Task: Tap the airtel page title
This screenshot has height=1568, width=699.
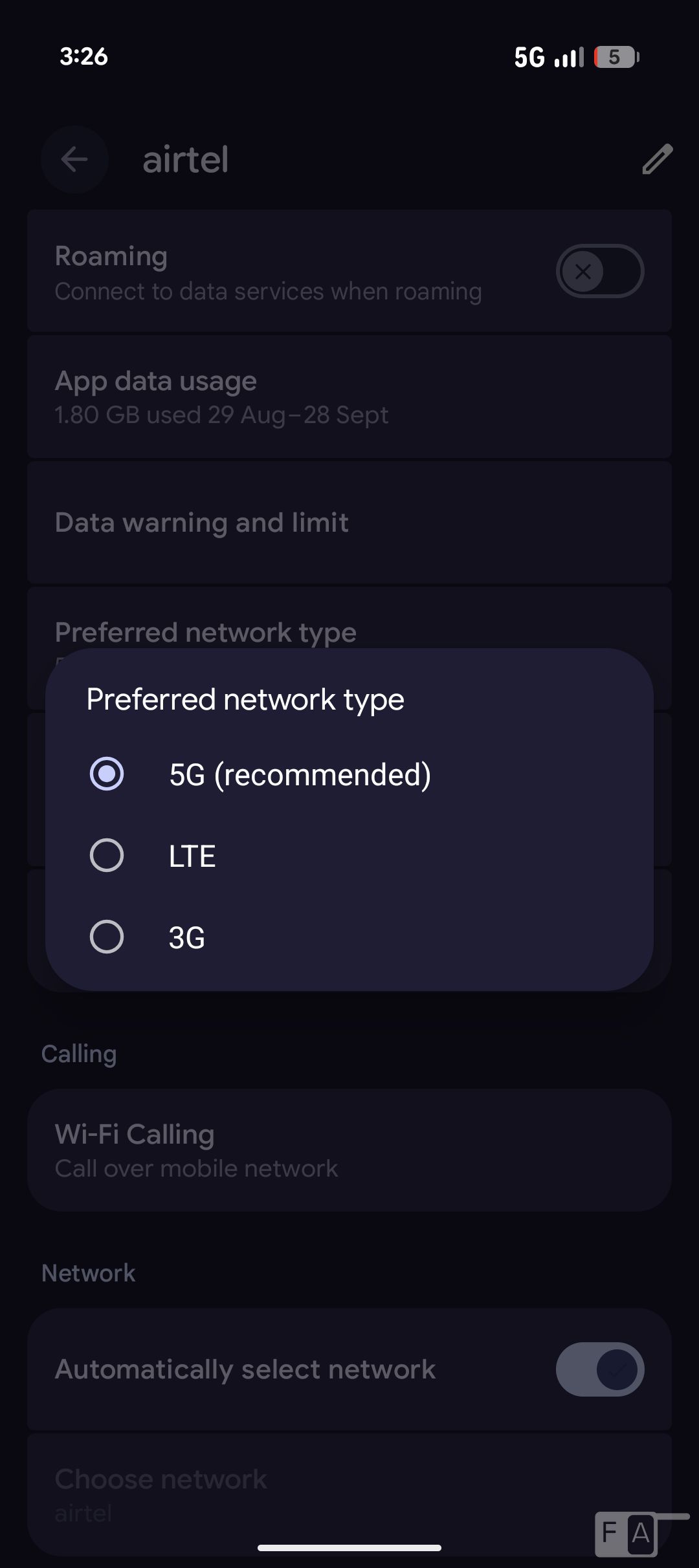Action: pyautogui.click(x=186, y=160)
